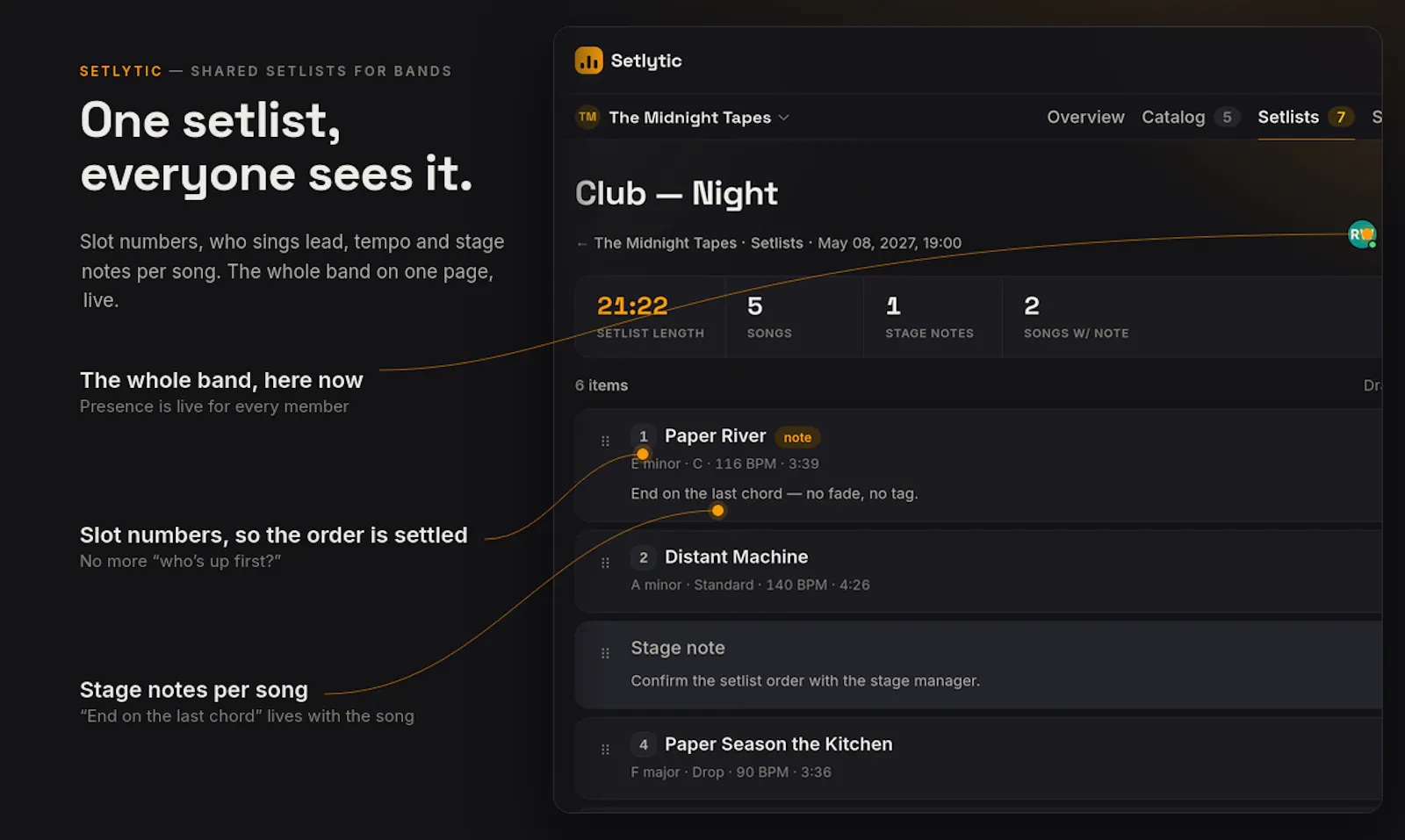Click the Stage note item heading
The width and height of the screenshot is (1405, 840).
[x=678, y=648]
